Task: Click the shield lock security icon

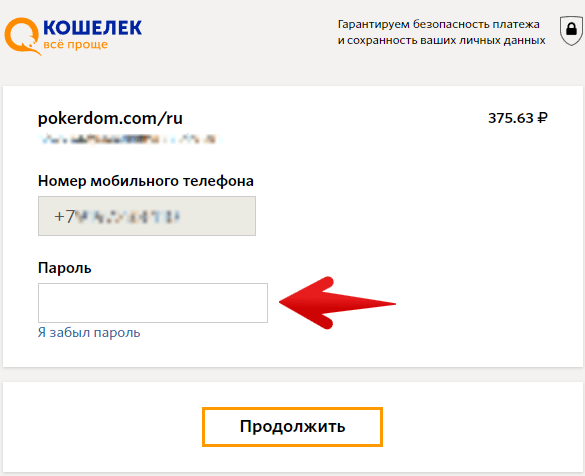Action: coord(571,31)
